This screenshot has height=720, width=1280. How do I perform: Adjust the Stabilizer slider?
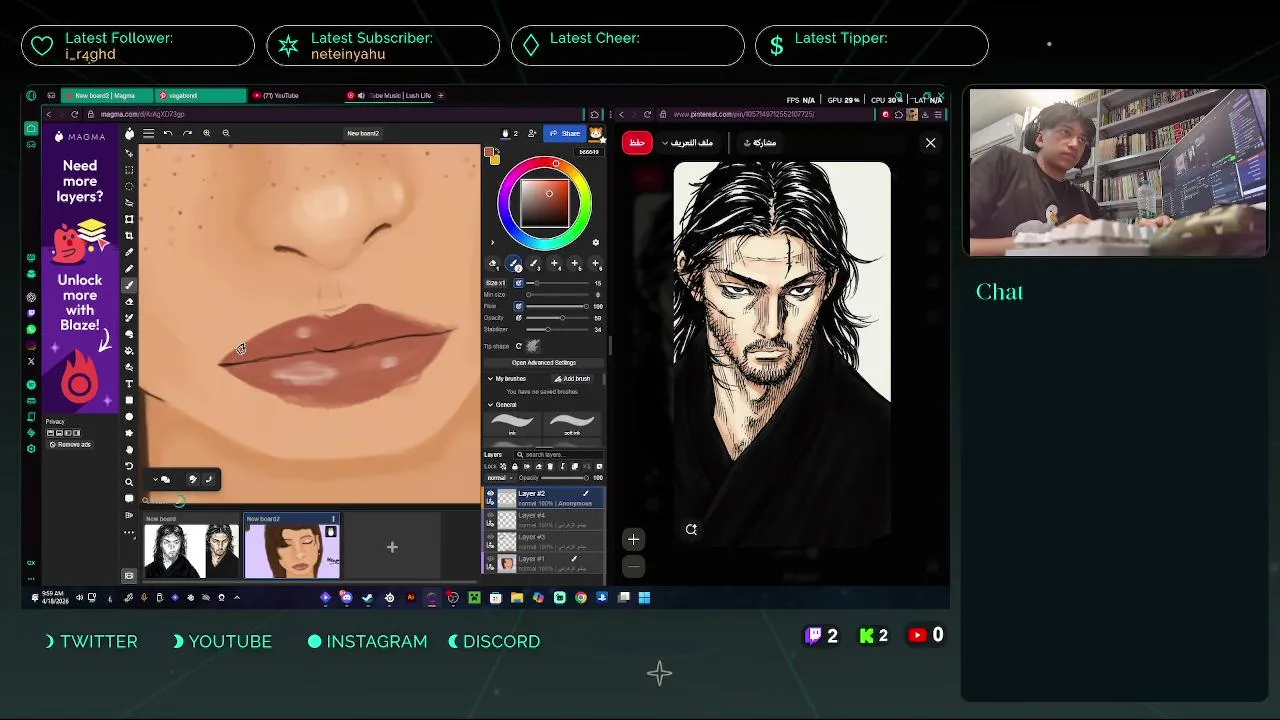coord(557,329)
